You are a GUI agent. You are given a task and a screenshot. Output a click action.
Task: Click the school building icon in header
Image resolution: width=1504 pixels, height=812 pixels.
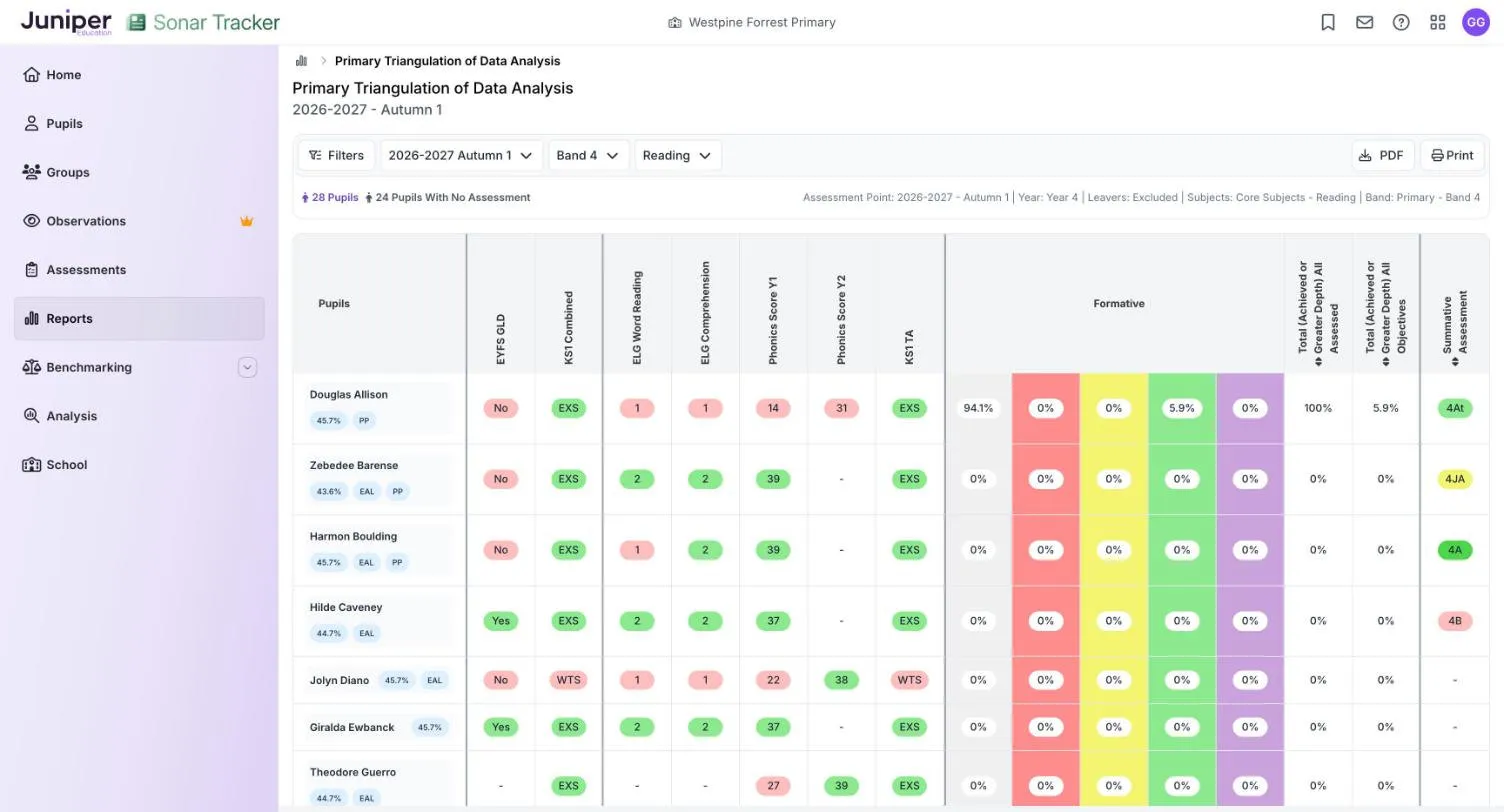click(675, 22)
